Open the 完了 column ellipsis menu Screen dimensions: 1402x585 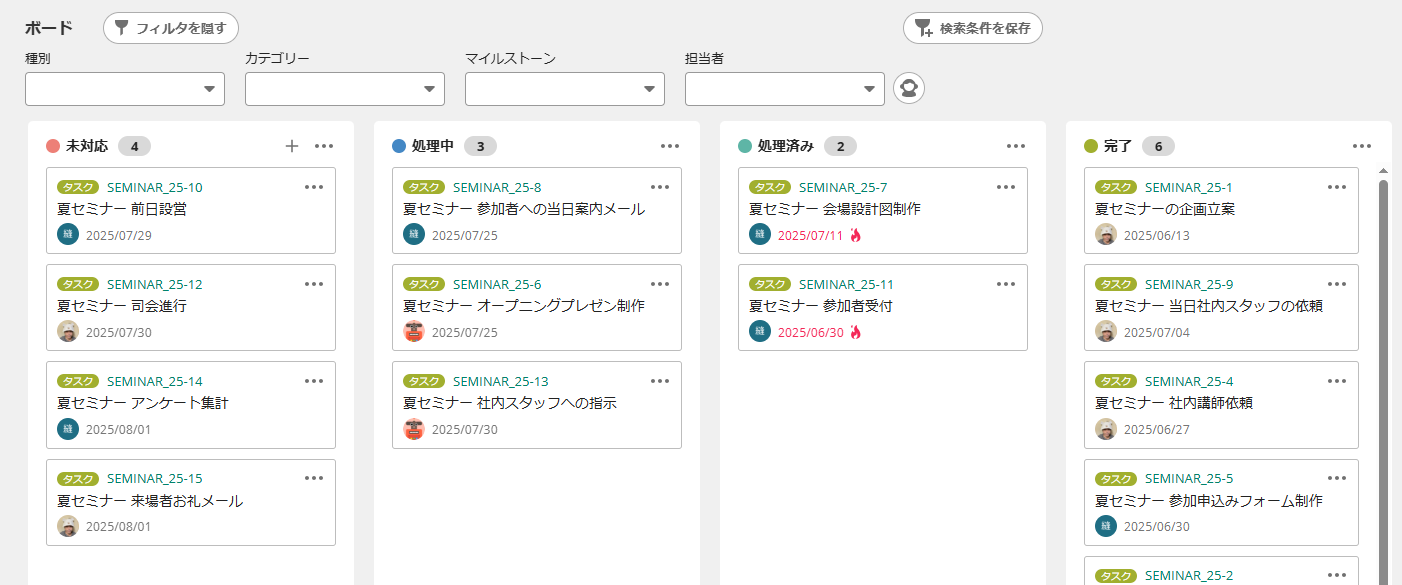coord(1362,146)
